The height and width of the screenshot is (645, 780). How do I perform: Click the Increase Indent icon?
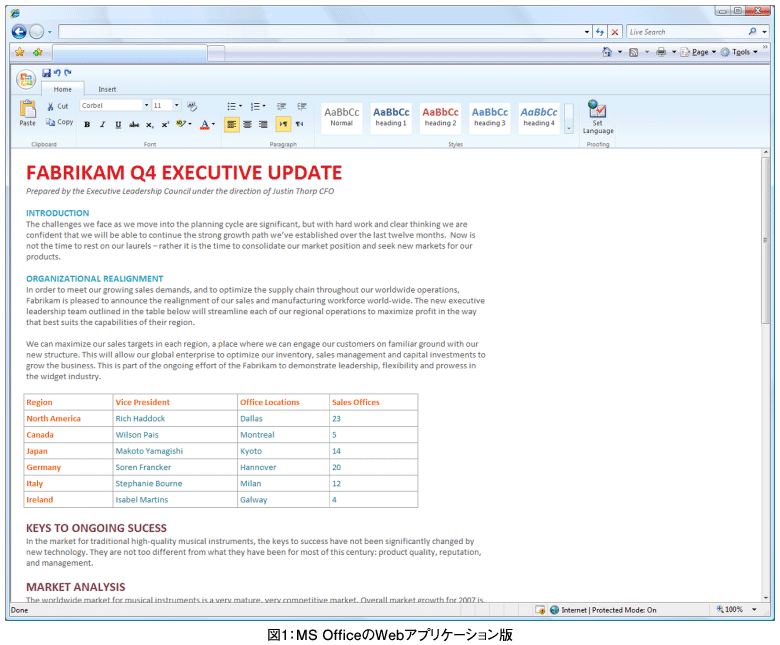coord(302,106)
